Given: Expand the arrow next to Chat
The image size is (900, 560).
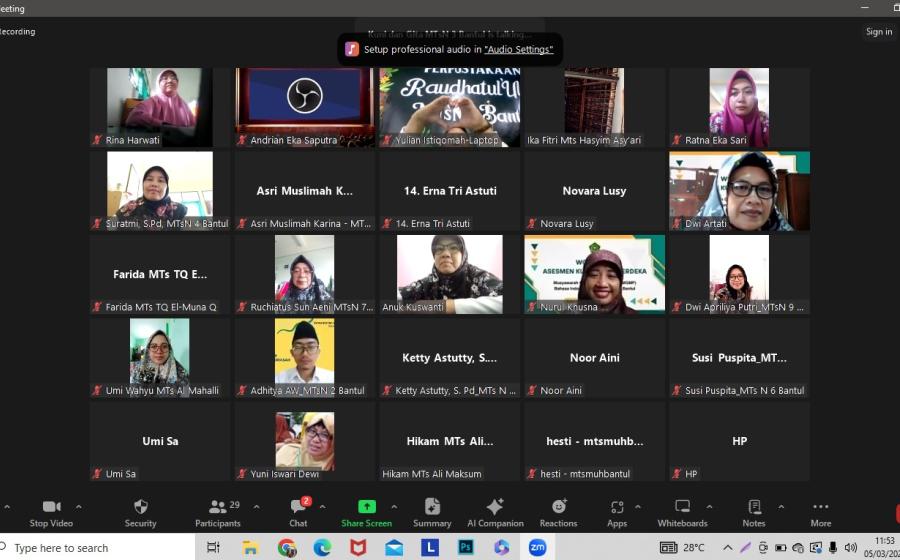Looking at the screenshot, I should 324,507.
